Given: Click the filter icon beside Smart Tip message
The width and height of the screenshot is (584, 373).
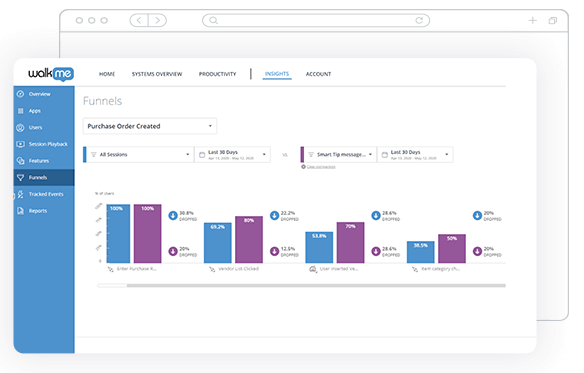Looking at the screenshot, I should 311,154.
